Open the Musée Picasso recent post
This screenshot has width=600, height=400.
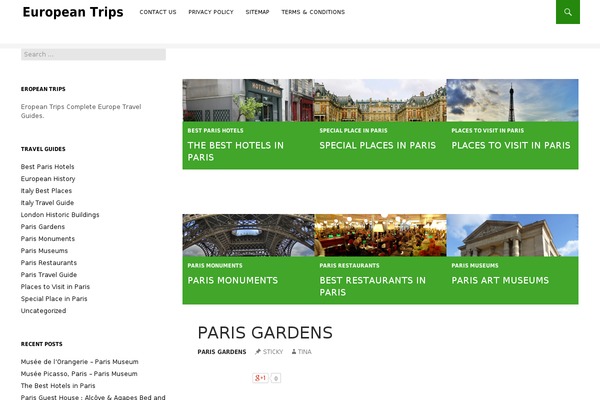(x=79, y=373)
